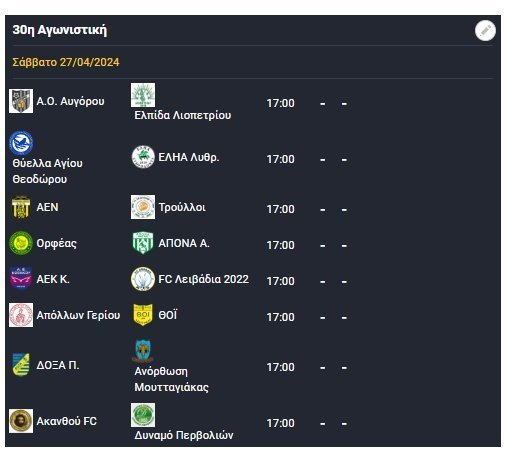Click the Ελπίδα Λιοπετρίου team logo
Screen dimensions: 512x467
pyautogui.click(x=143, y=95)
